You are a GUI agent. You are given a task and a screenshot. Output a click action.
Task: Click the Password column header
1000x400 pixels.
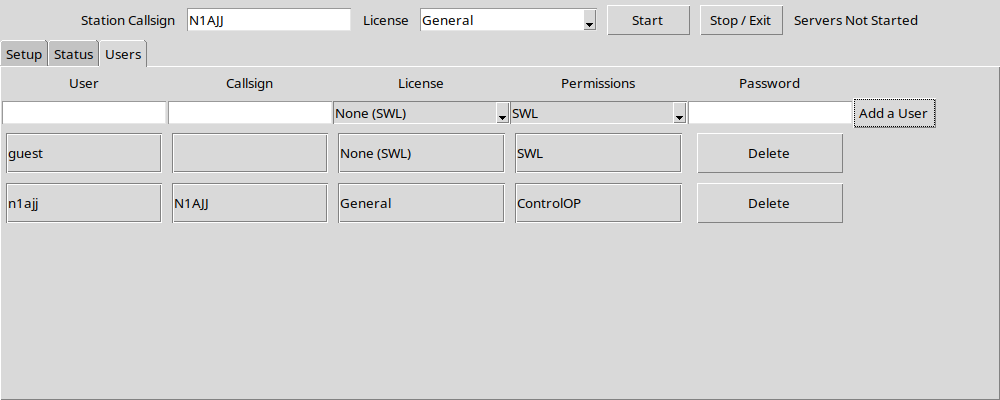click(x=769, y=84)
